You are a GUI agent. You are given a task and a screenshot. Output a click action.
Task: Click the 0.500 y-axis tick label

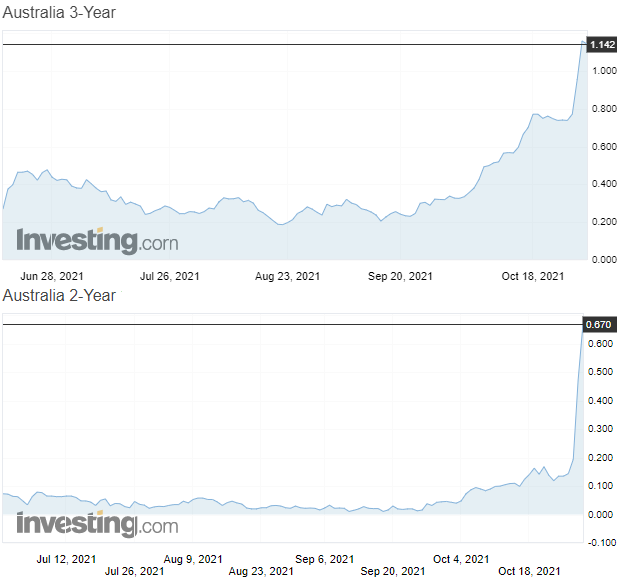point(603,372)
